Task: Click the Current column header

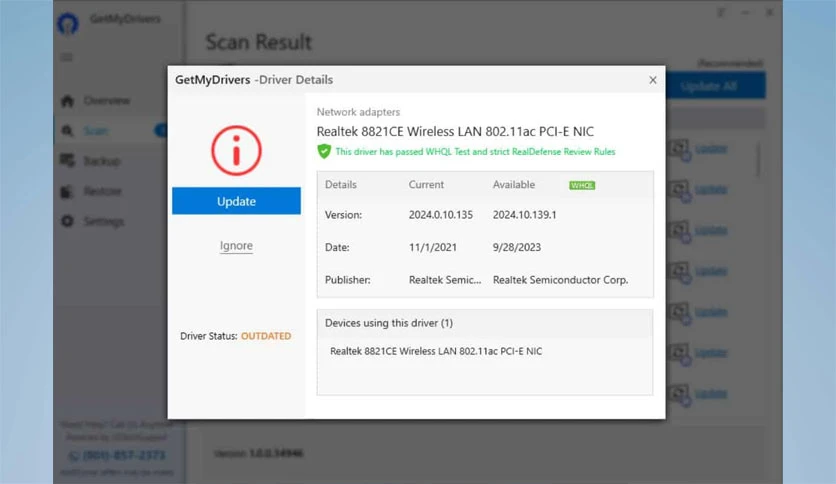Action: click(x=426, y=185)
